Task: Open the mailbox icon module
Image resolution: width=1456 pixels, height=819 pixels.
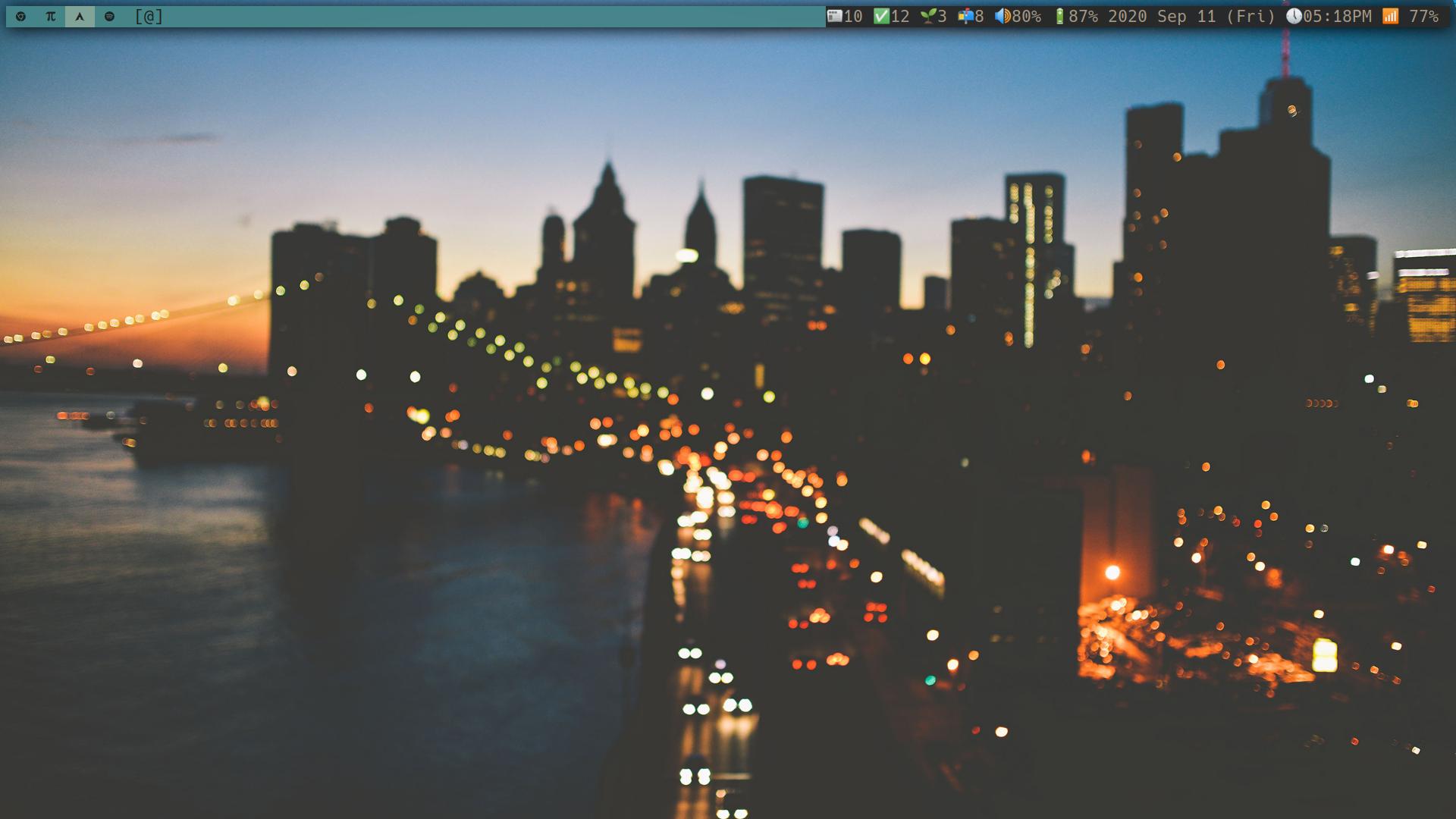Action: click(965, 16)
